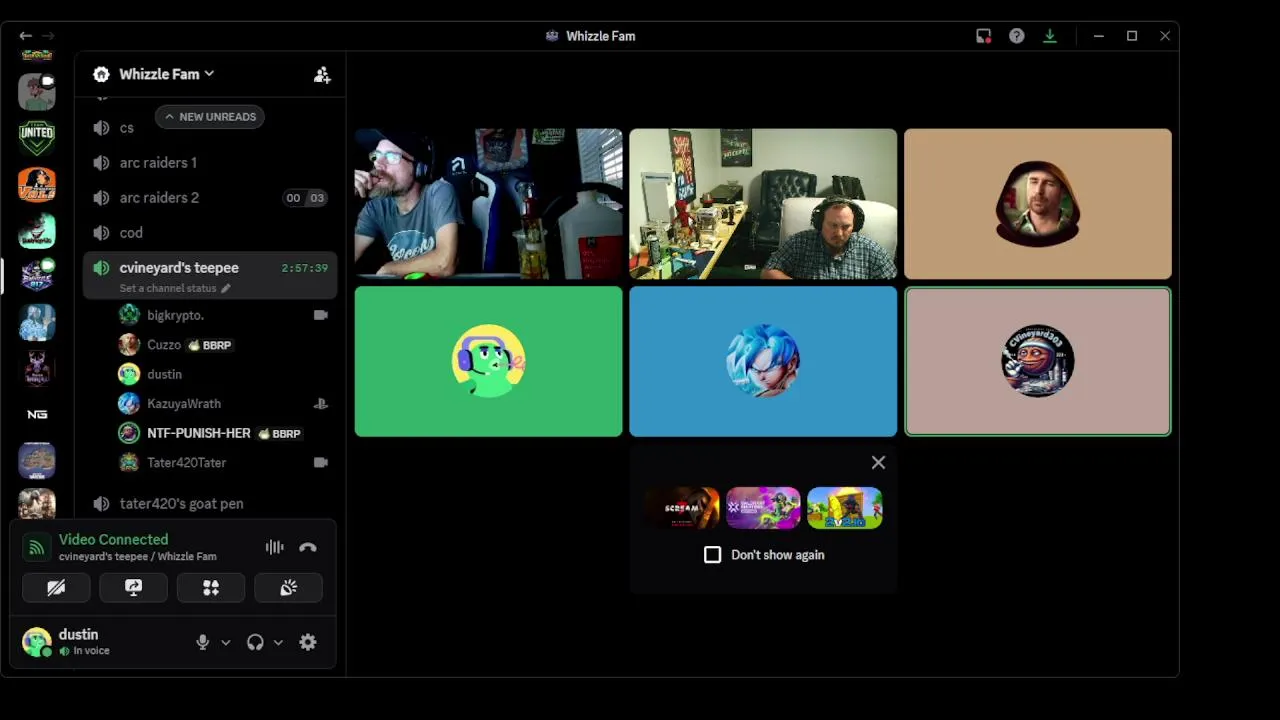Check the Don't show again checkbox
The height and width of the screenshot is (720, 1280).
click(x=712, y=555)
